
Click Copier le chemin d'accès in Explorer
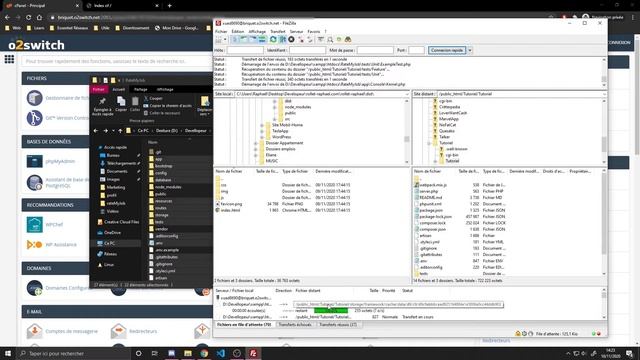pos(167,106)
